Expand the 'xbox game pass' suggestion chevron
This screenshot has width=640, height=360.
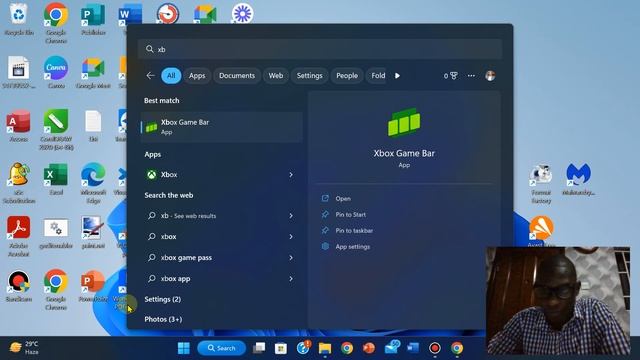pyautogui.click(x=291, y=258)
